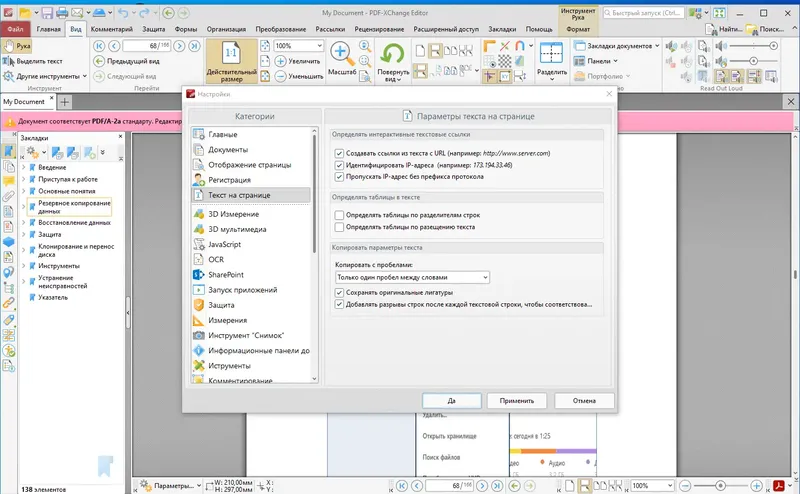Click Предыдущий вид back arrow

[99, 61]
